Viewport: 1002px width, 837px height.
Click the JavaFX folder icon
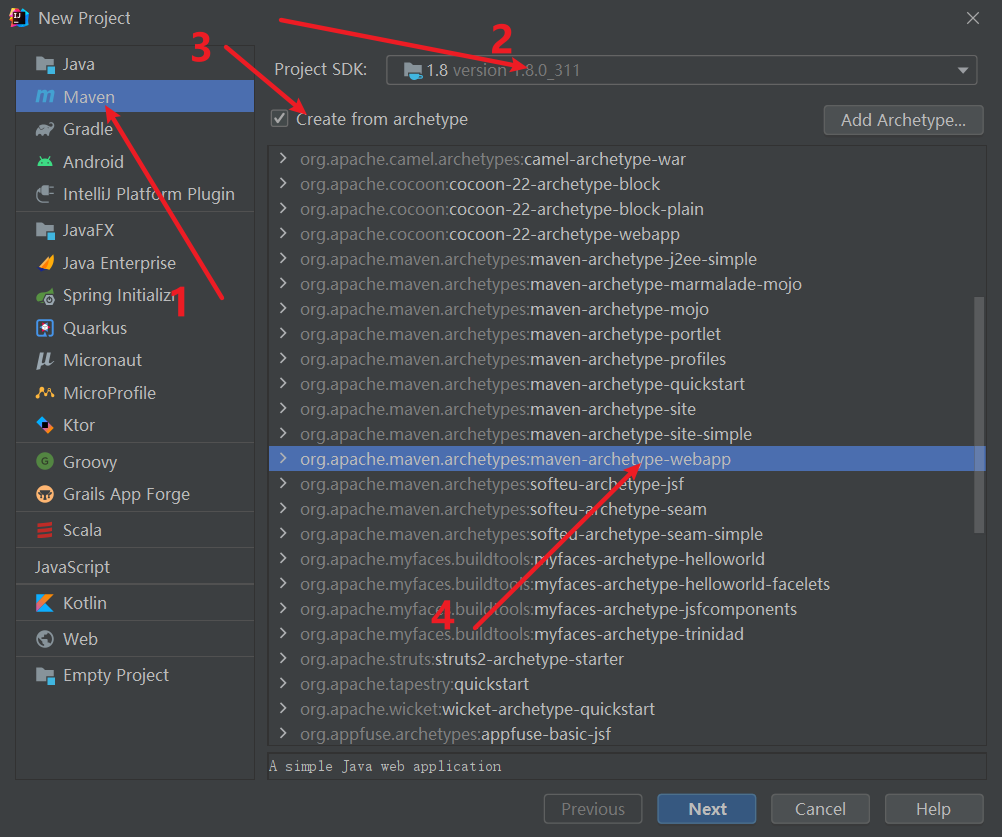point(45,230)
